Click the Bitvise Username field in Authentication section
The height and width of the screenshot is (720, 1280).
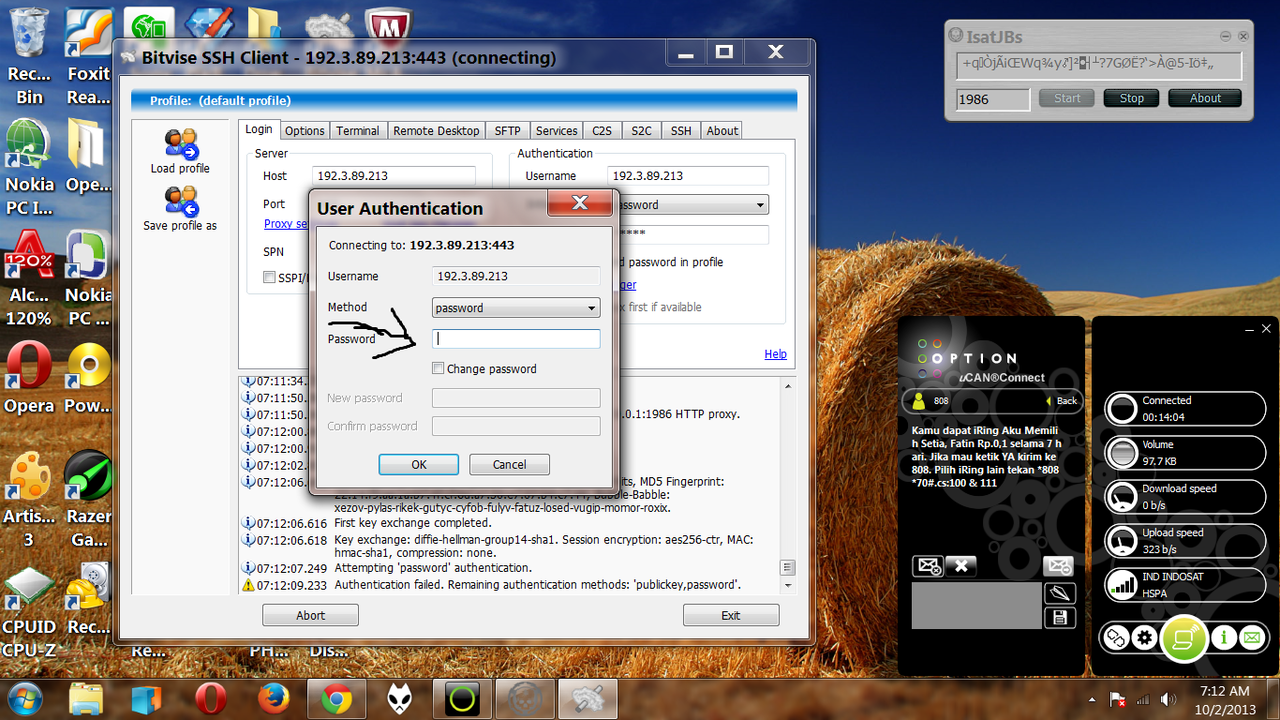pos(688,175)
